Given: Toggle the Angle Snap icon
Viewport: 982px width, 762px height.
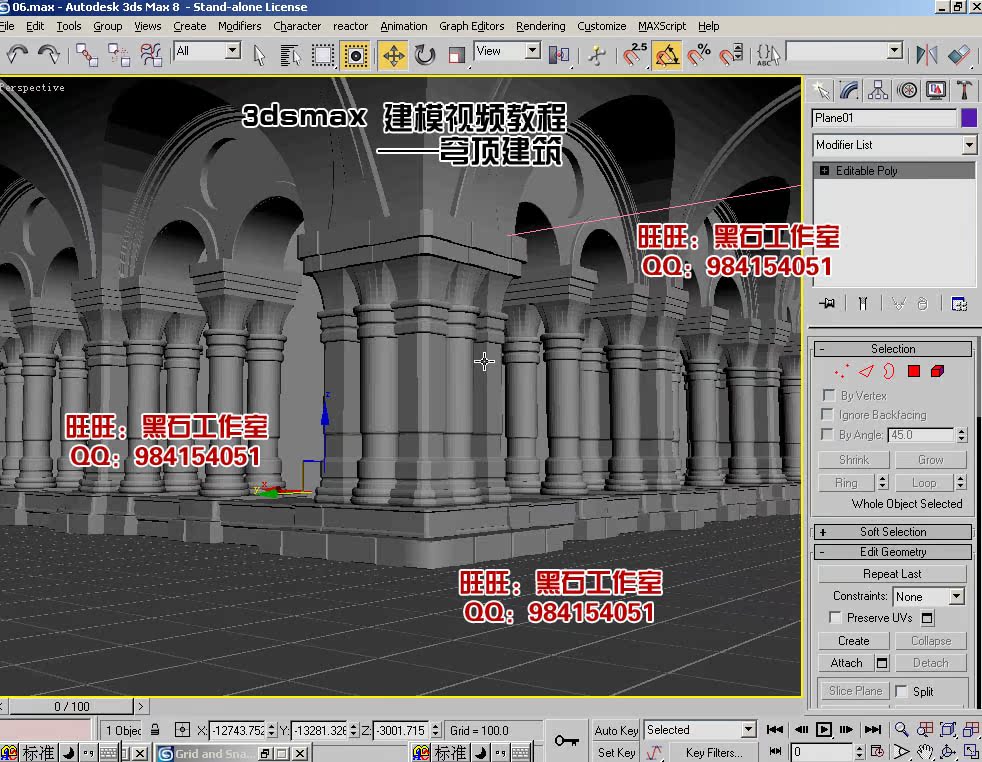Looking at the screenshot, I should [x=667, y=54].
